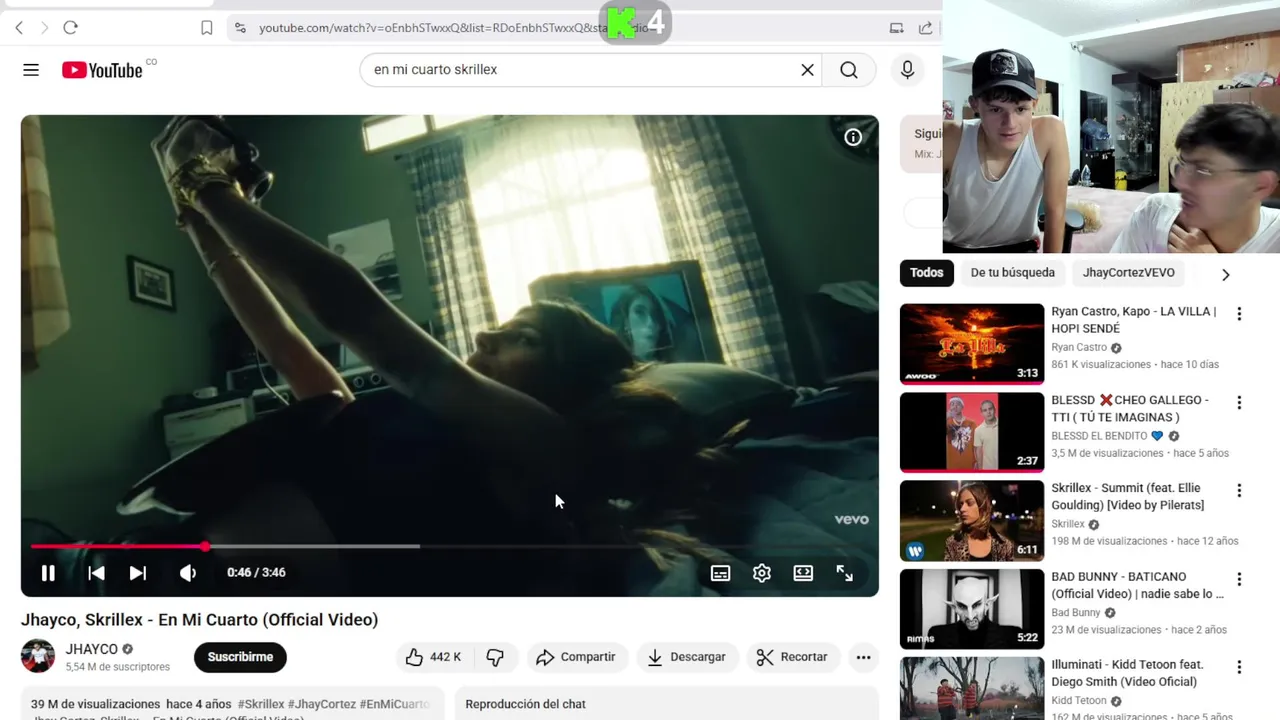This screenshot has width=1280, height=720.
Task: Open the YouTube hamburger guide menu
Action: tap(31, 70)
